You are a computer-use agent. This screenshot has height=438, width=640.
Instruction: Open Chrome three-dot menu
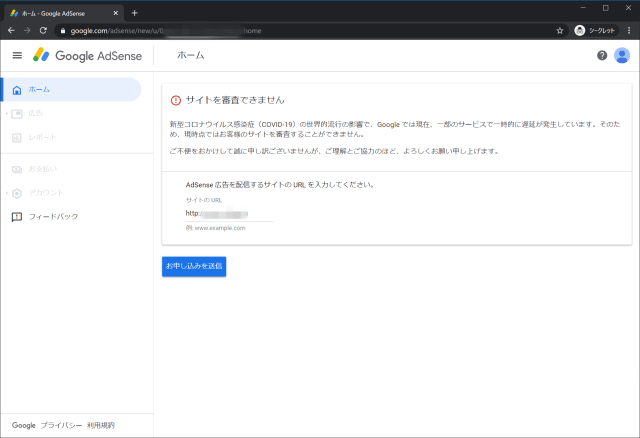(x=629, y=31)
